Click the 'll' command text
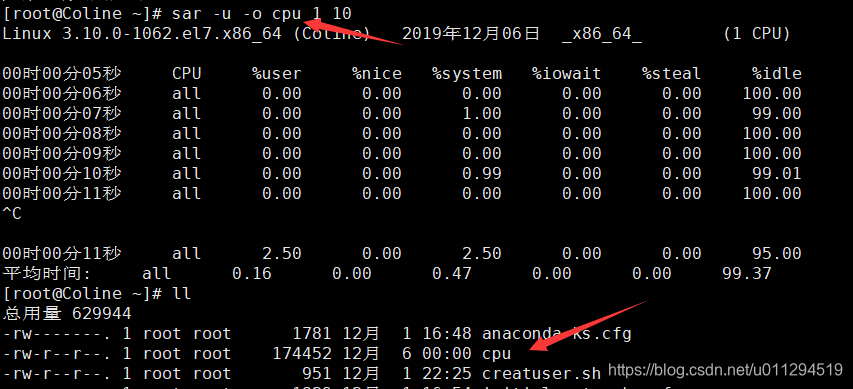Screen dimensions: 853x389 (x=182, y=294)
